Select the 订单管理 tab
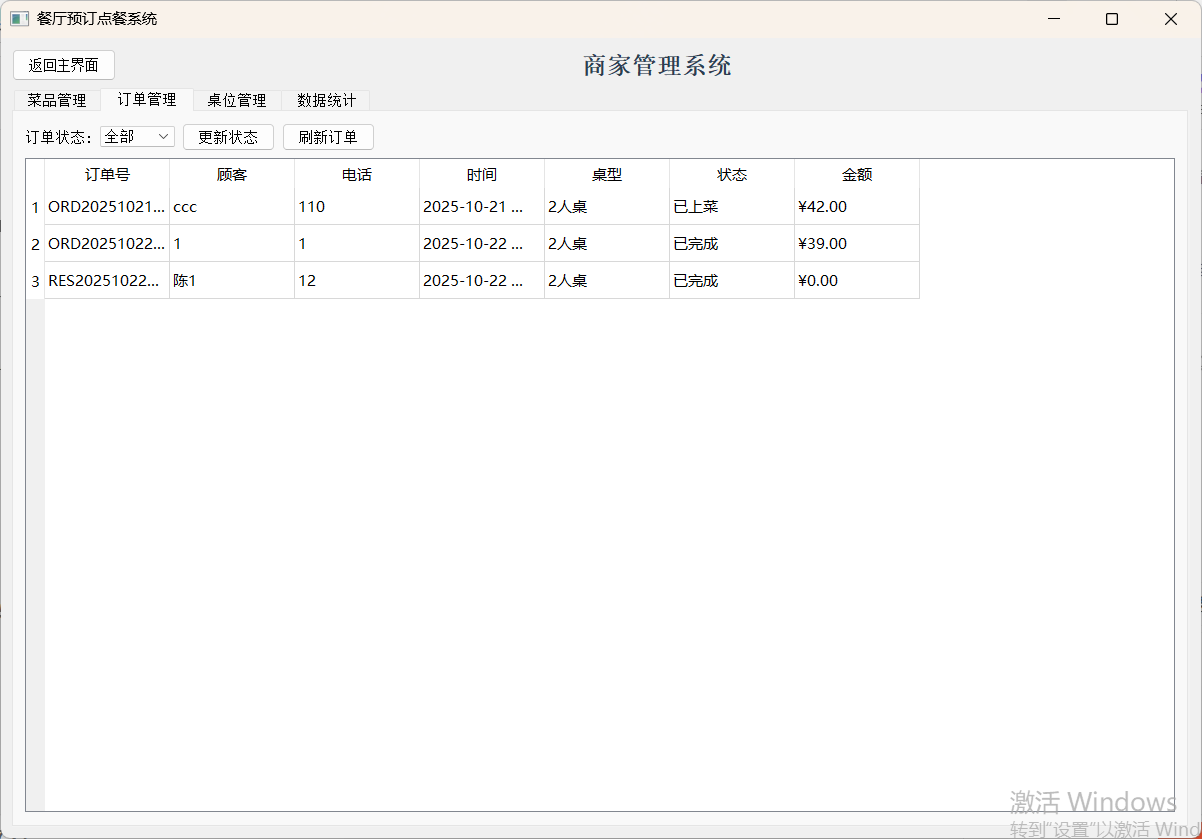The image size is (1202, 839). (x=147, y=99)
